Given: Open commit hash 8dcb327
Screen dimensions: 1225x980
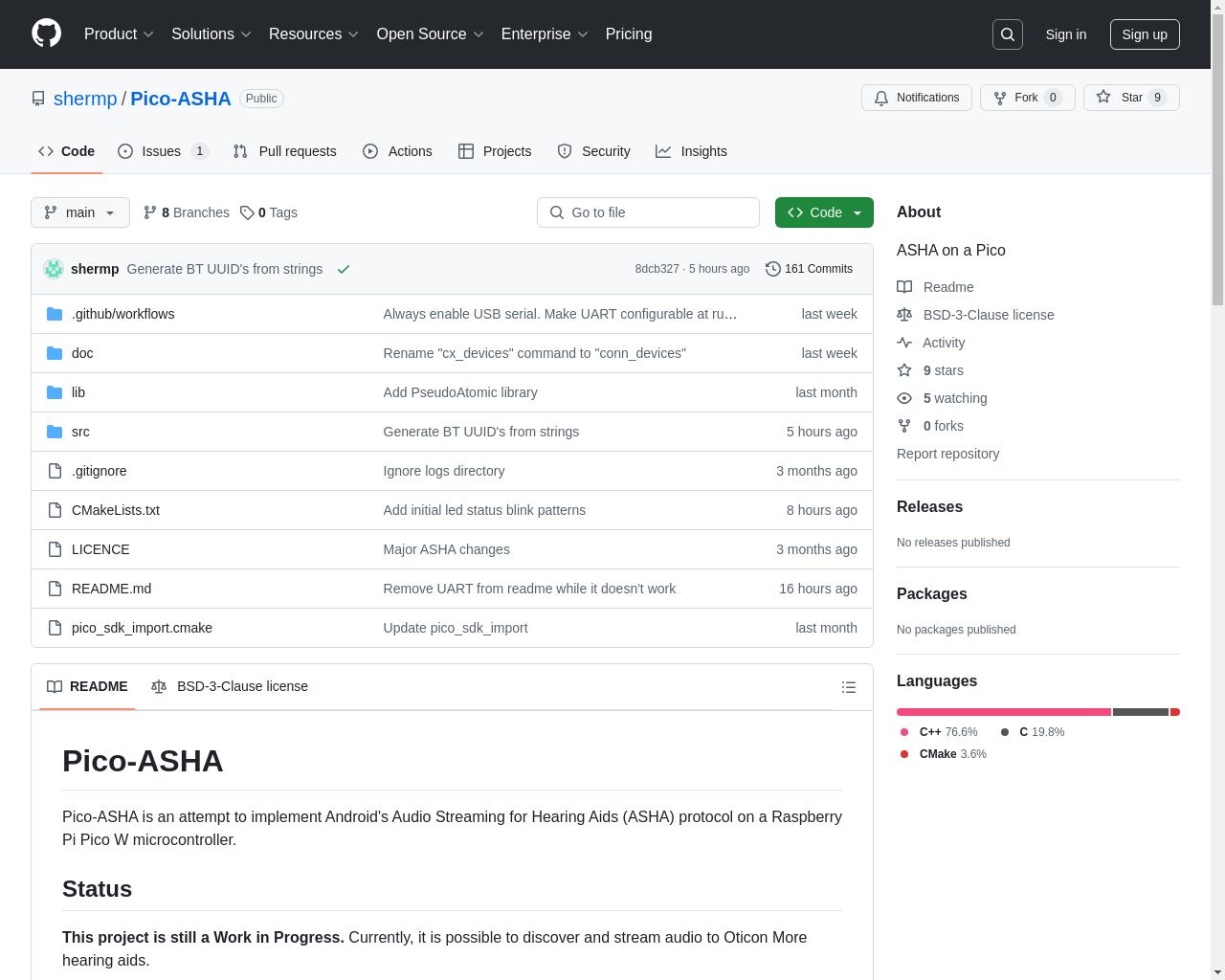Looking at the screenshot, I should [x=657, y=269].
